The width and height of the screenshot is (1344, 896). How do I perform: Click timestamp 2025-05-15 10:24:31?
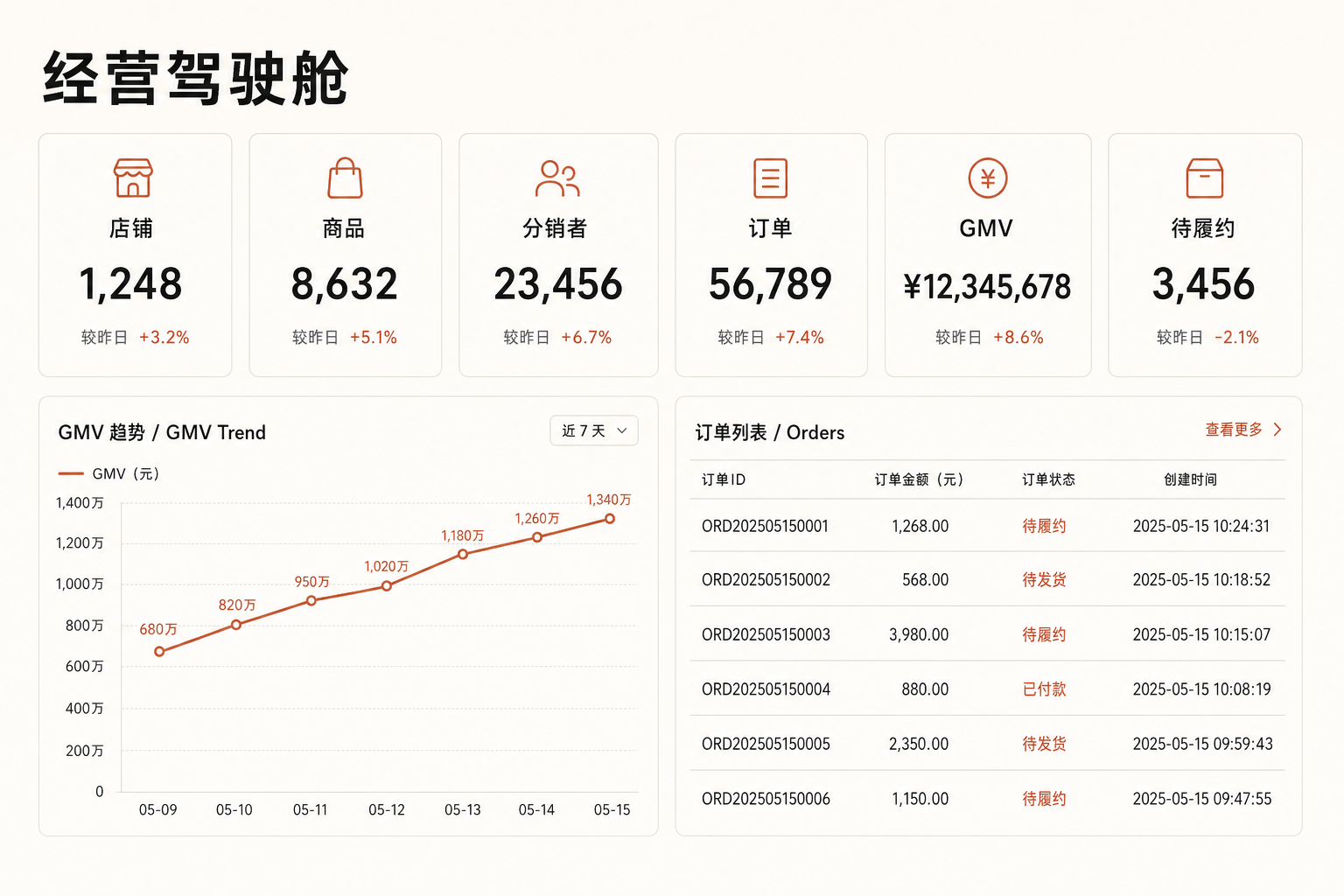tap(1201, 526)
